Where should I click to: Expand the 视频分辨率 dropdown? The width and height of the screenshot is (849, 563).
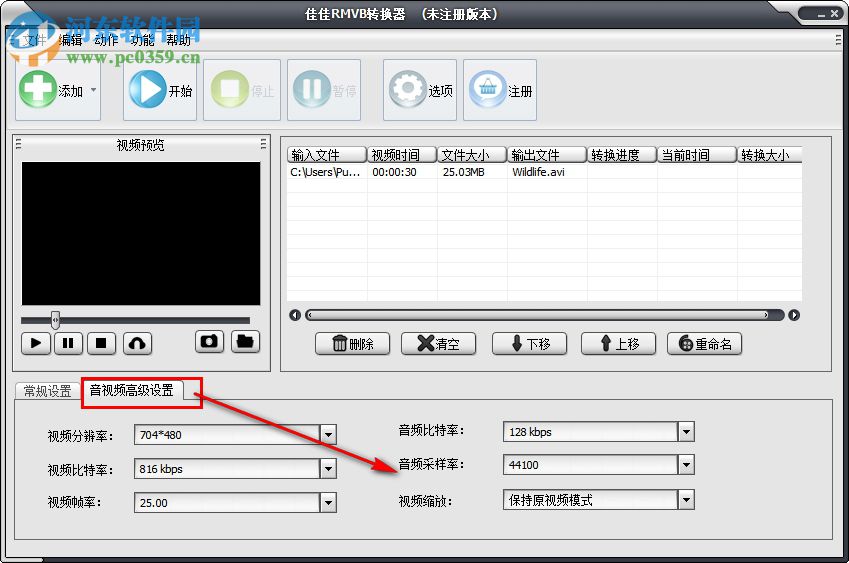point(328,434)
